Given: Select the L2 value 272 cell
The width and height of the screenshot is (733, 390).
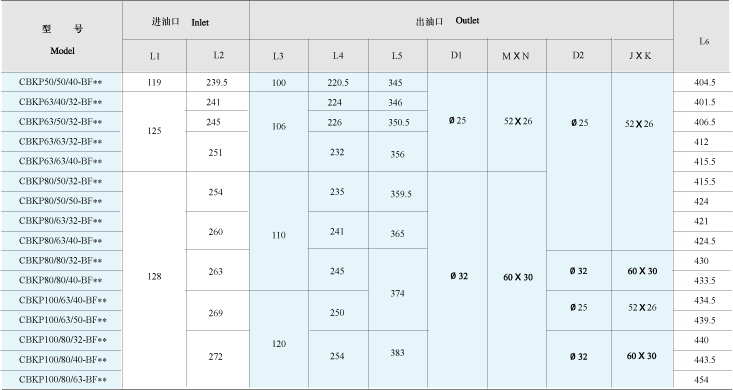Looking at the screenshot, I should (x=217, y=359).
